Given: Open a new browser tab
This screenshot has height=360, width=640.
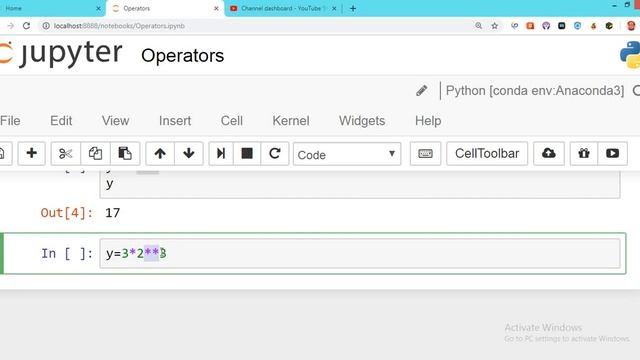Looking at the screenshot, I should tap(353, 8).
